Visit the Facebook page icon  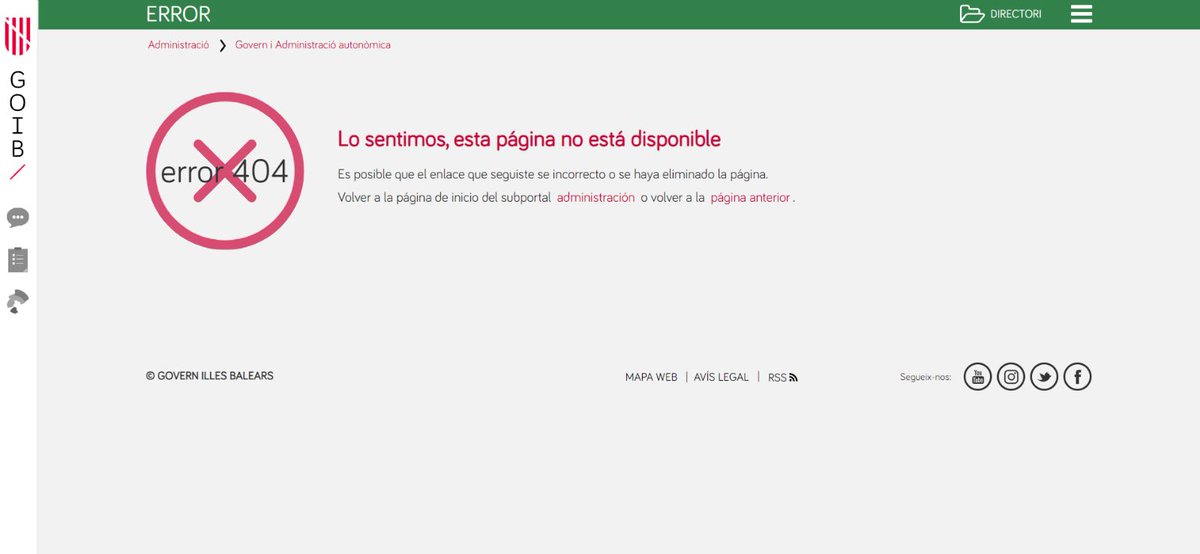[1077, 377]
